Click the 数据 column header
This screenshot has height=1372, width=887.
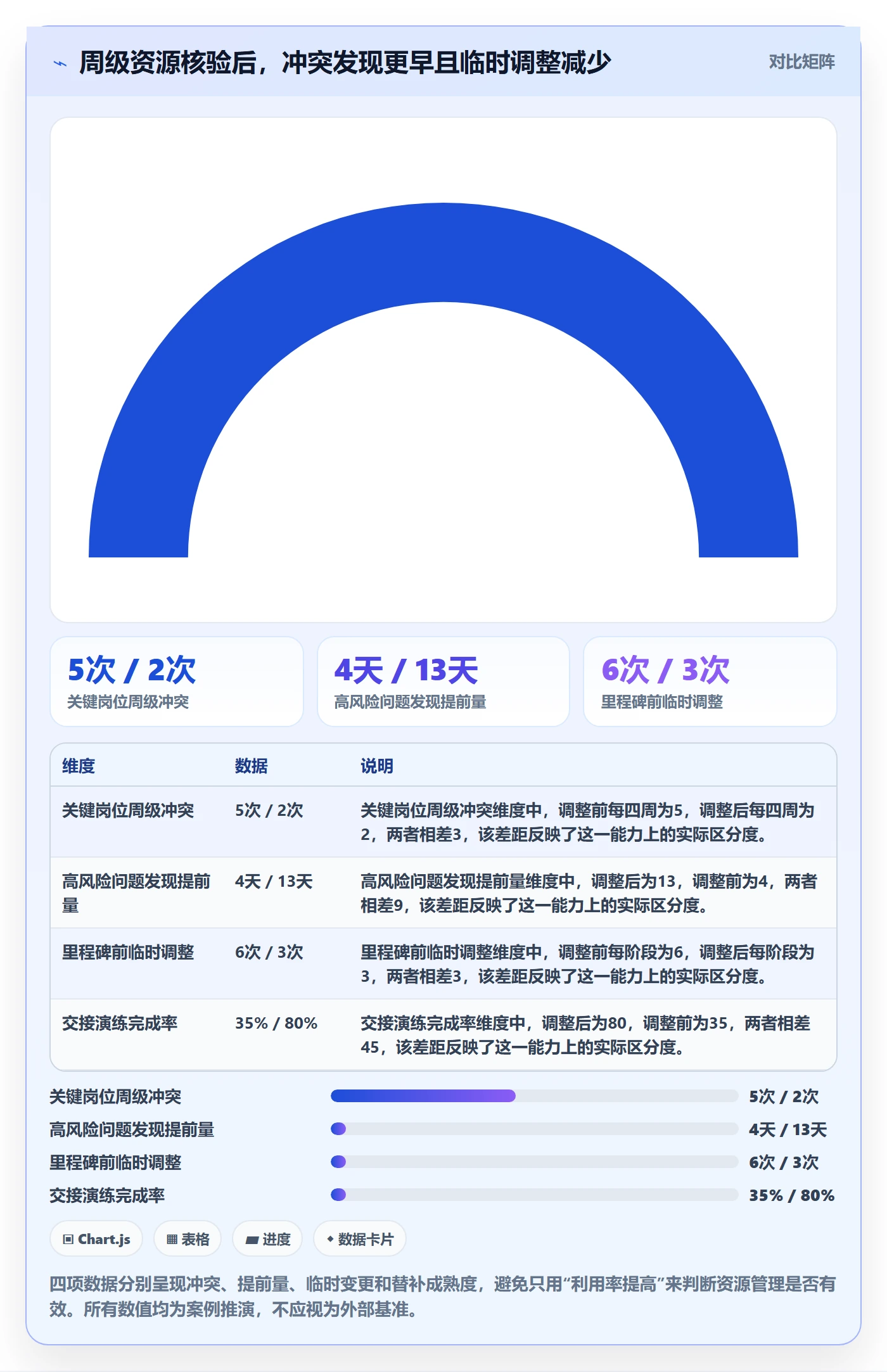click(252, 766)
